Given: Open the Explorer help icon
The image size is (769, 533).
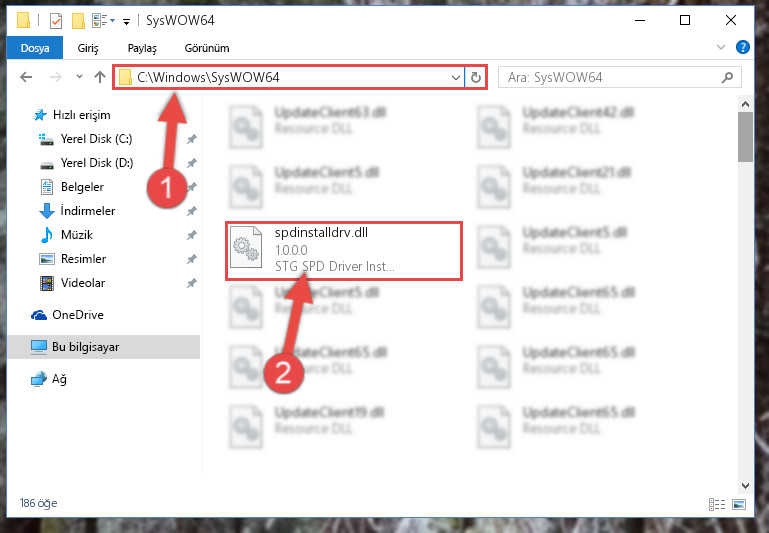Looking at the screenshot, I should [x=743, y=47].
